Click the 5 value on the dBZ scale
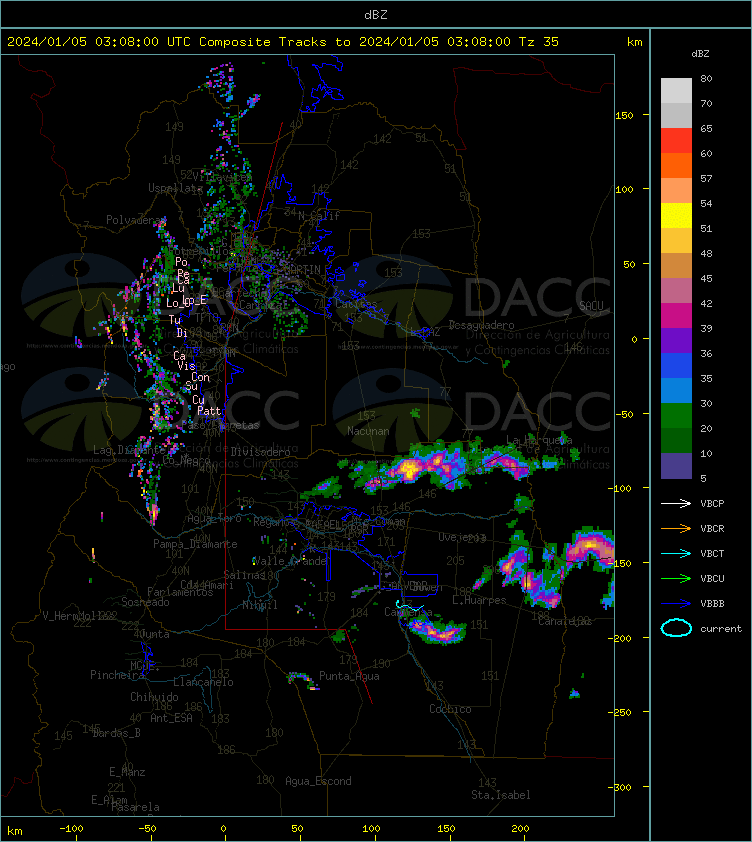Viewport: 752px width, 842px height. point(703,478)
